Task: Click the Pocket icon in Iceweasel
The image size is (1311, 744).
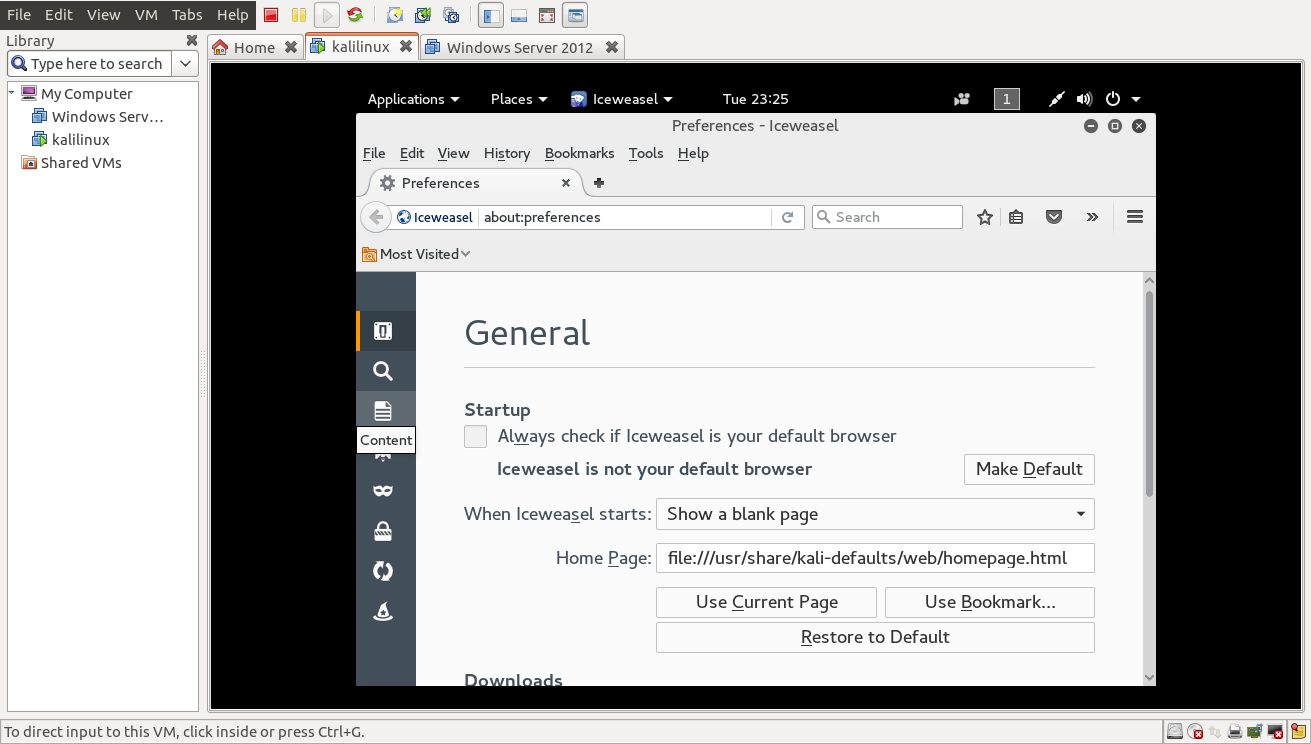Action: pos(1054,217)
